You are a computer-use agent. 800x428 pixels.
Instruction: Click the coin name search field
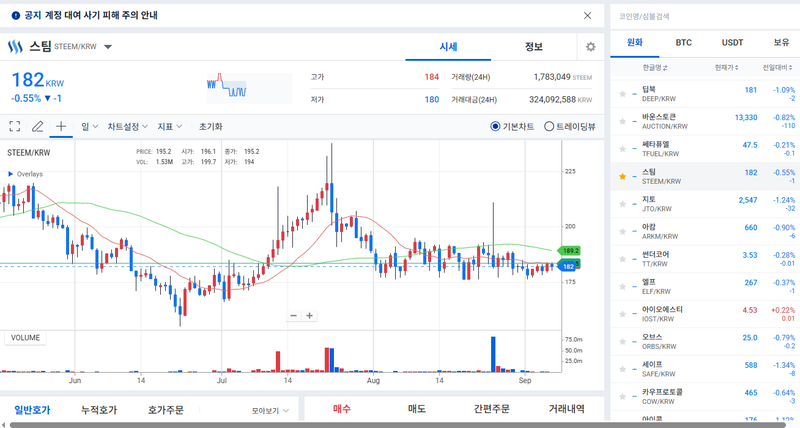tap(705, 16)
